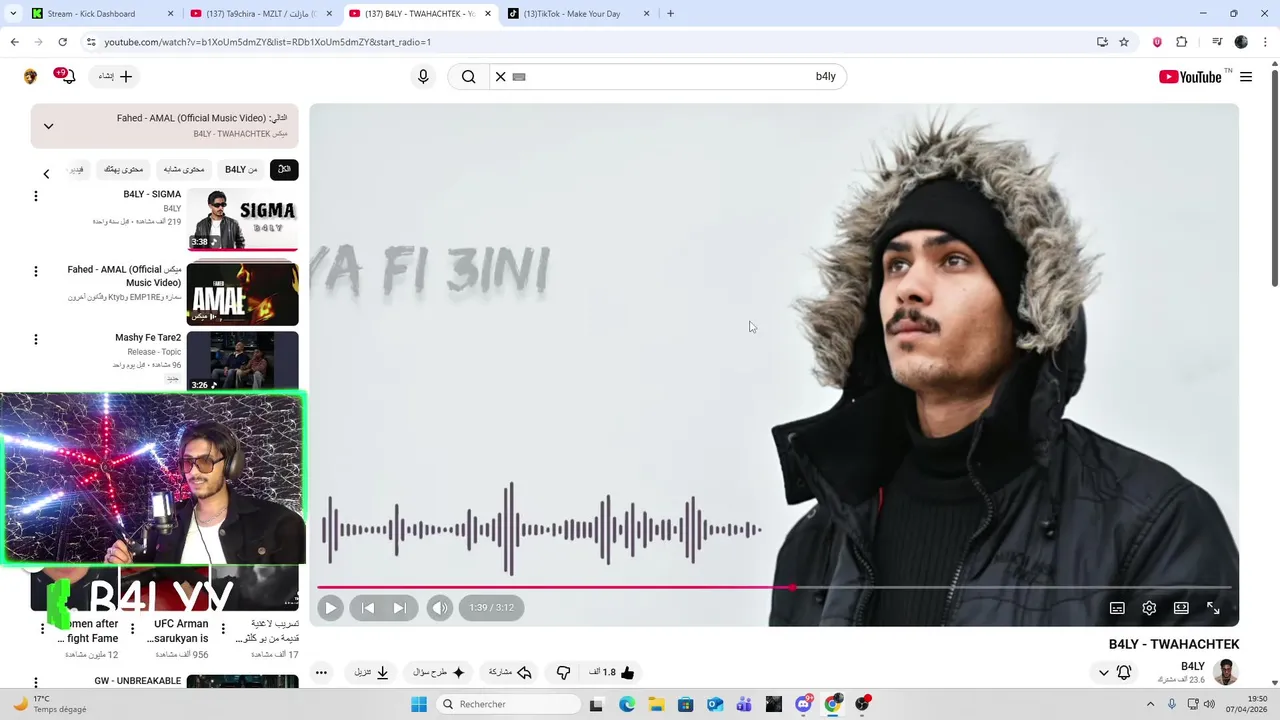Open B4LY channel name link below video
Viewport: 1280px width, 720px height.
pyautogui.click(x=1193, y=666)
